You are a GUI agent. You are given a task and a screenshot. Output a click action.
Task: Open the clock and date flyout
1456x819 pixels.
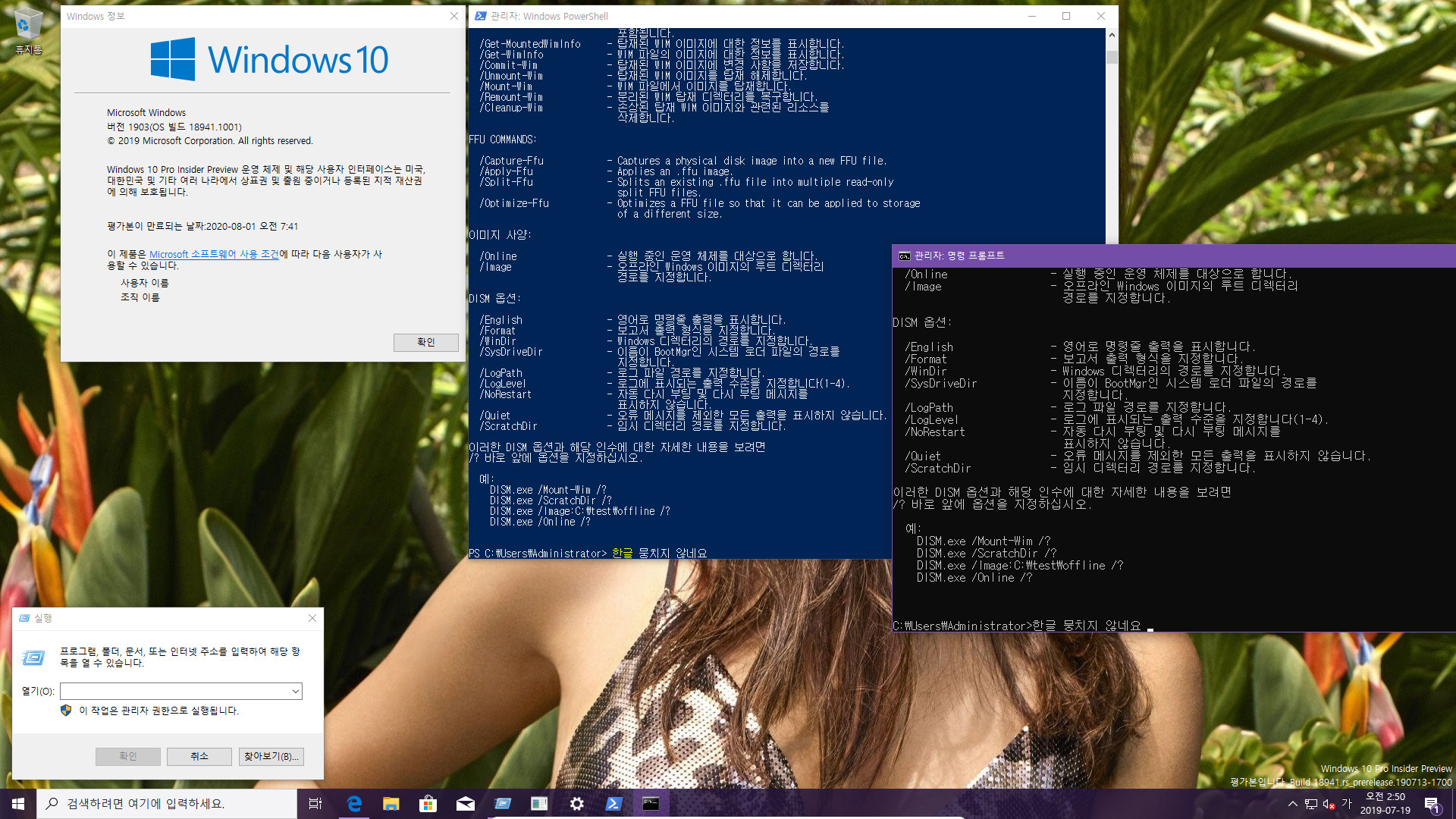tap(1385, 804)
